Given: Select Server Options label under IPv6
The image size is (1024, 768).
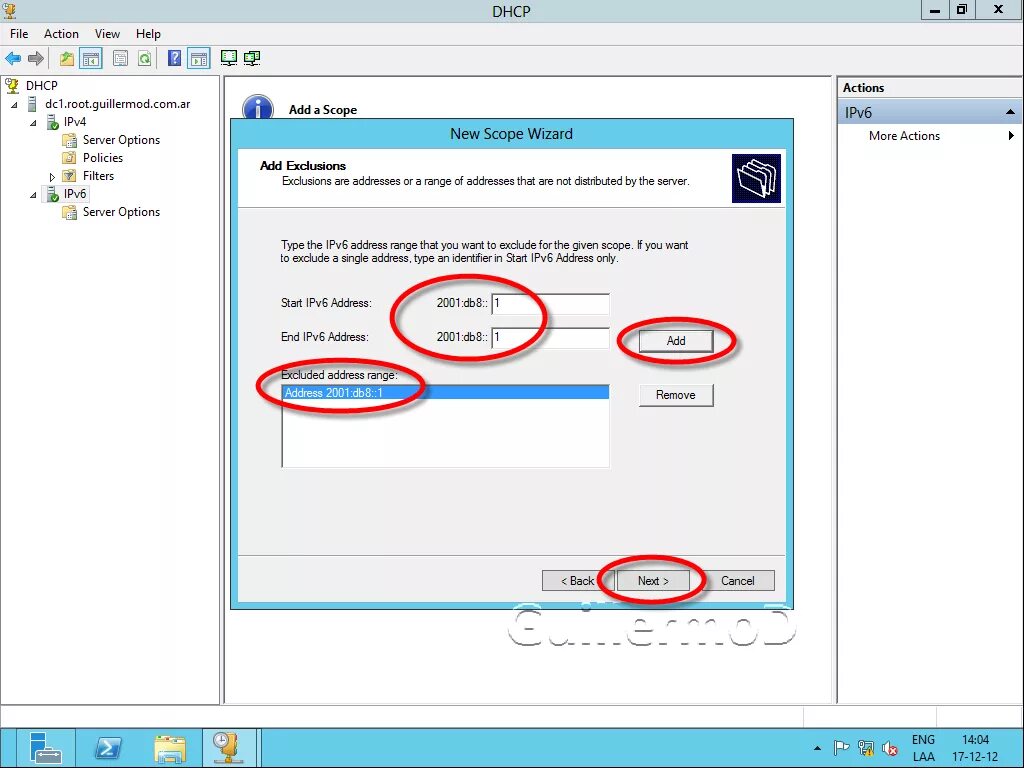Looking at the screenshot, I should 121,212.
